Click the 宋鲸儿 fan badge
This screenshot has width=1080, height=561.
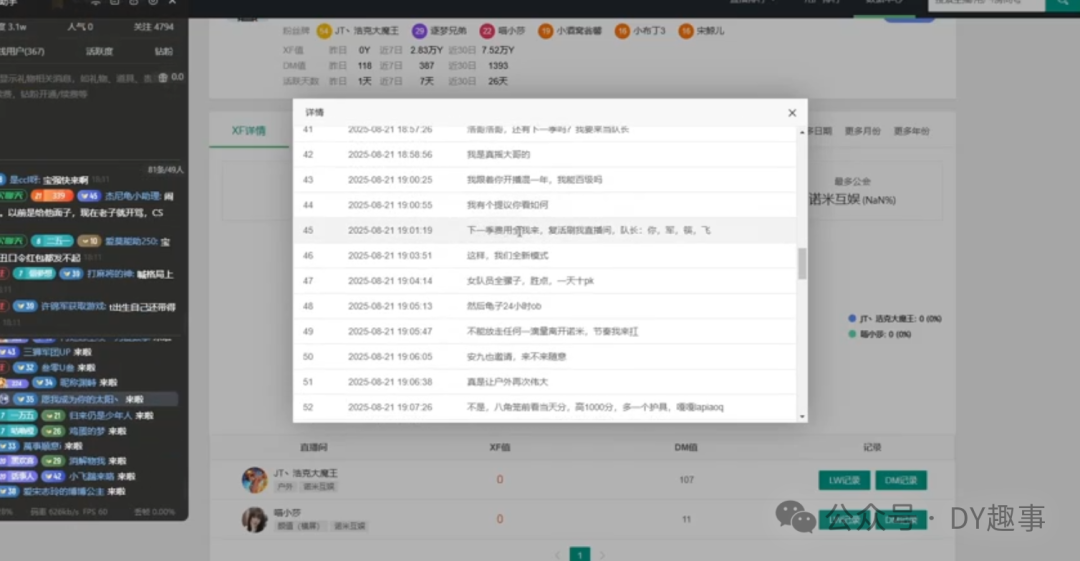[x=702, y=31]
